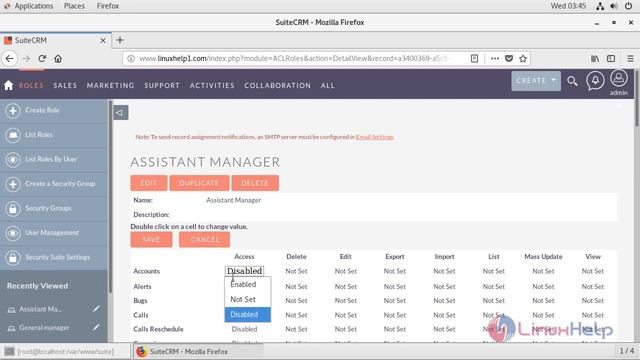Choose Enabled in the access dropdown
640x360 pixels.
coord(247,284)
